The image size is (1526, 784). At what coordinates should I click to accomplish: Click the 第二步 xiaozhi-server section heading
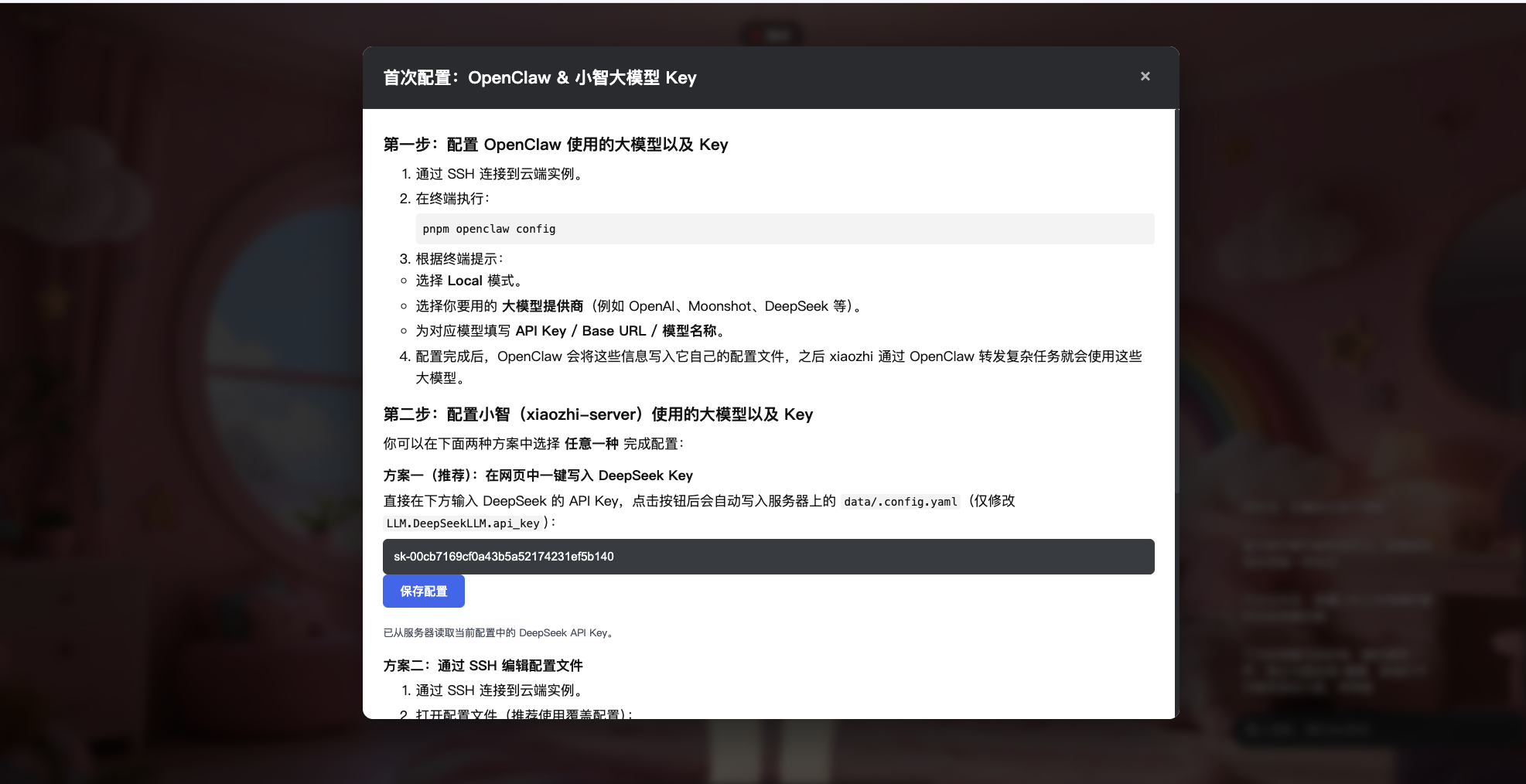point(598,414)
